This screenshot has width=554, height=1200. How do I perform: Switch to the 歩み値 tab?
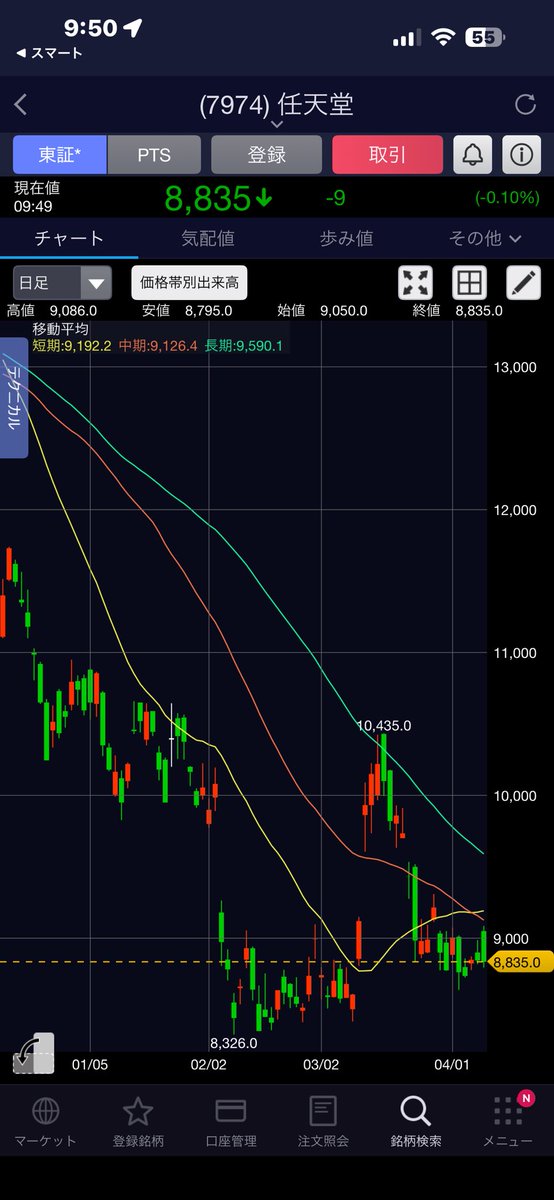pos(346,238)
